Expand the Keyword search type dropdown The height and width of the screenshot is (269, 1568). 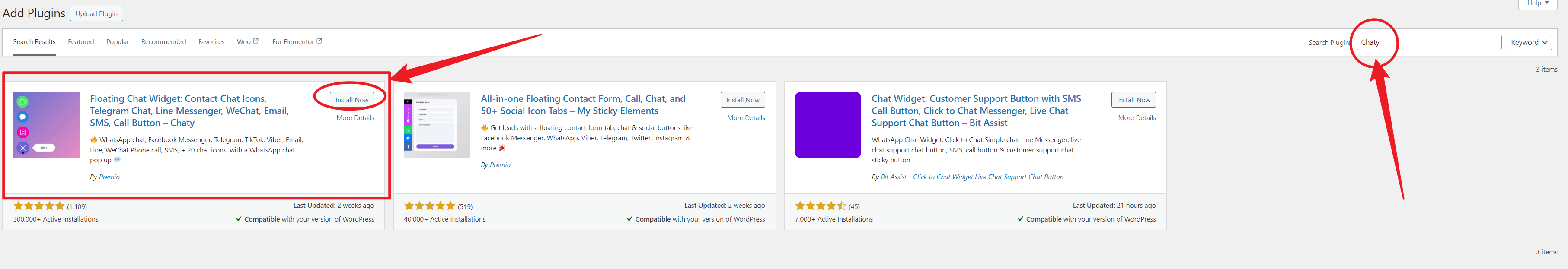click(x=1529, y=43)
